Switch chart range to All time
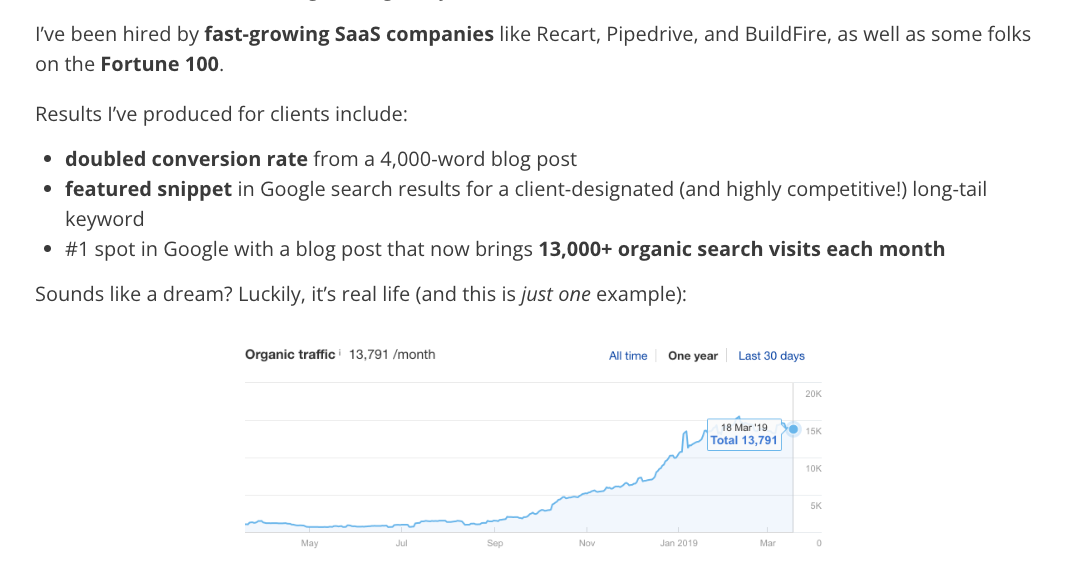The image size is (1090, 573). click(628, 356)
